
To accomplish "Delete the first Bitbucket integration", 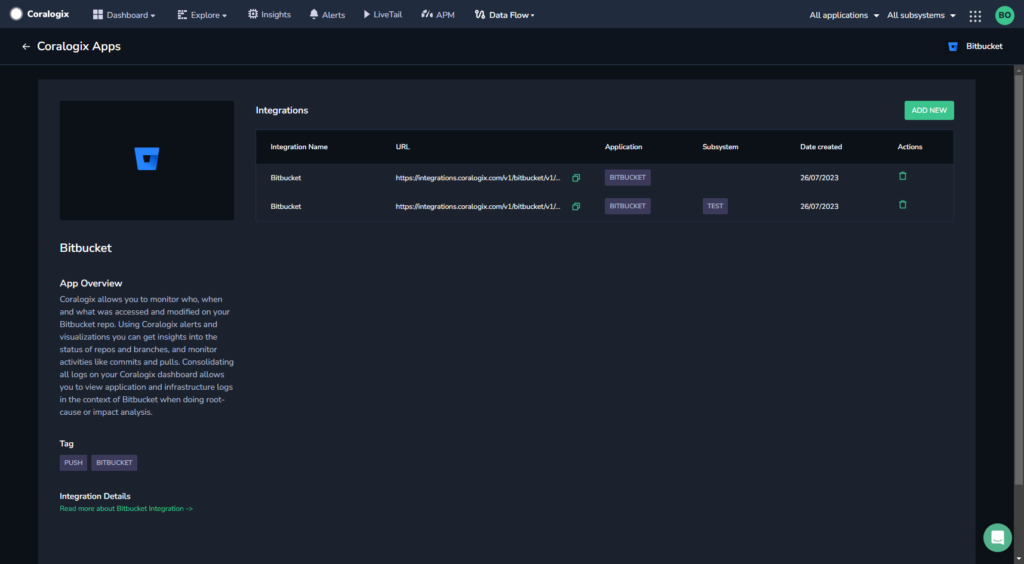I will (903, 176).
